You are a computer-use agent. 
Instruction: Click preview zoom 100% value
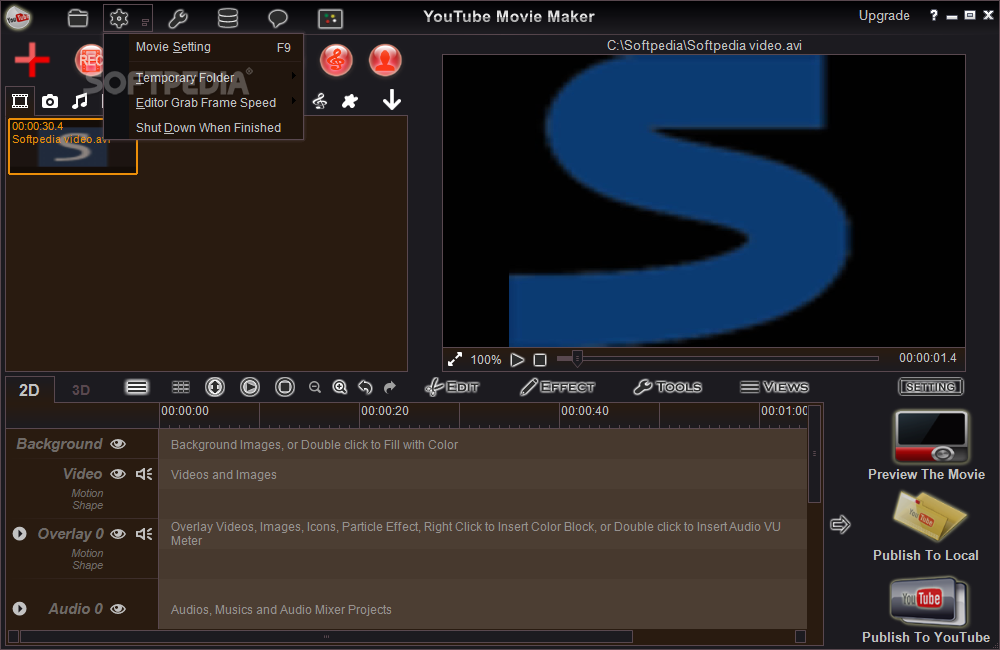coord(485,360)
